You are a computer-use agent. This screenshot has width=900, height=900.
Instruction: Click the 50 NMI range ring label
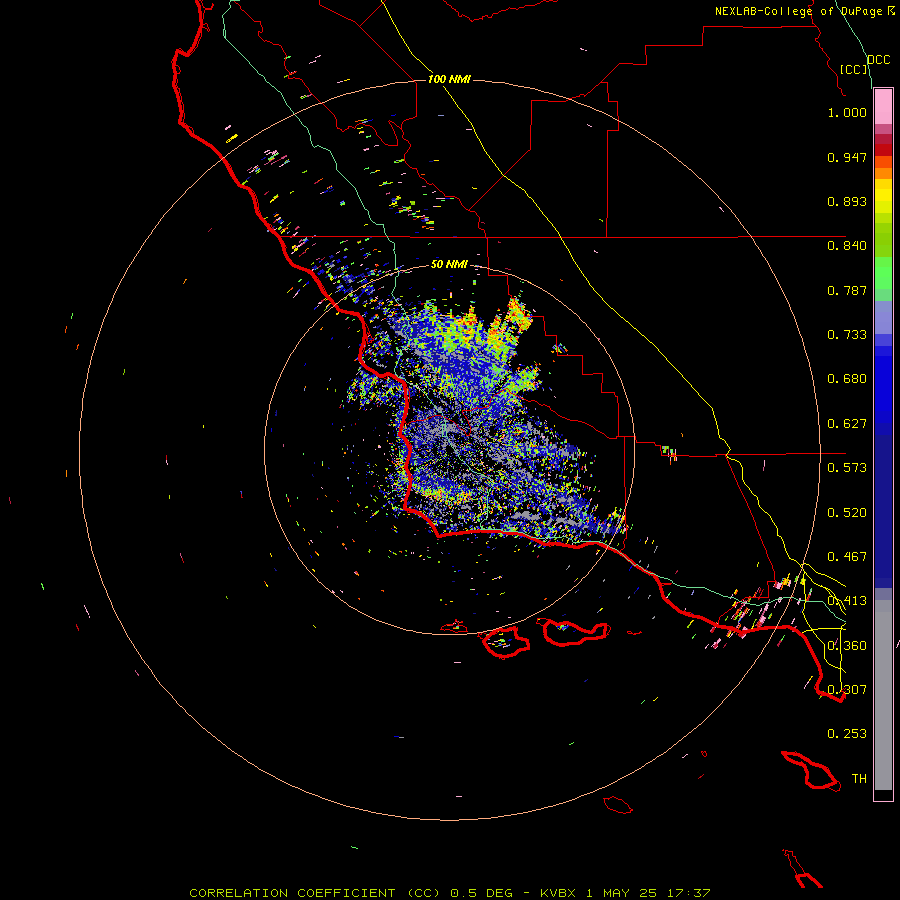click(449, 264)
